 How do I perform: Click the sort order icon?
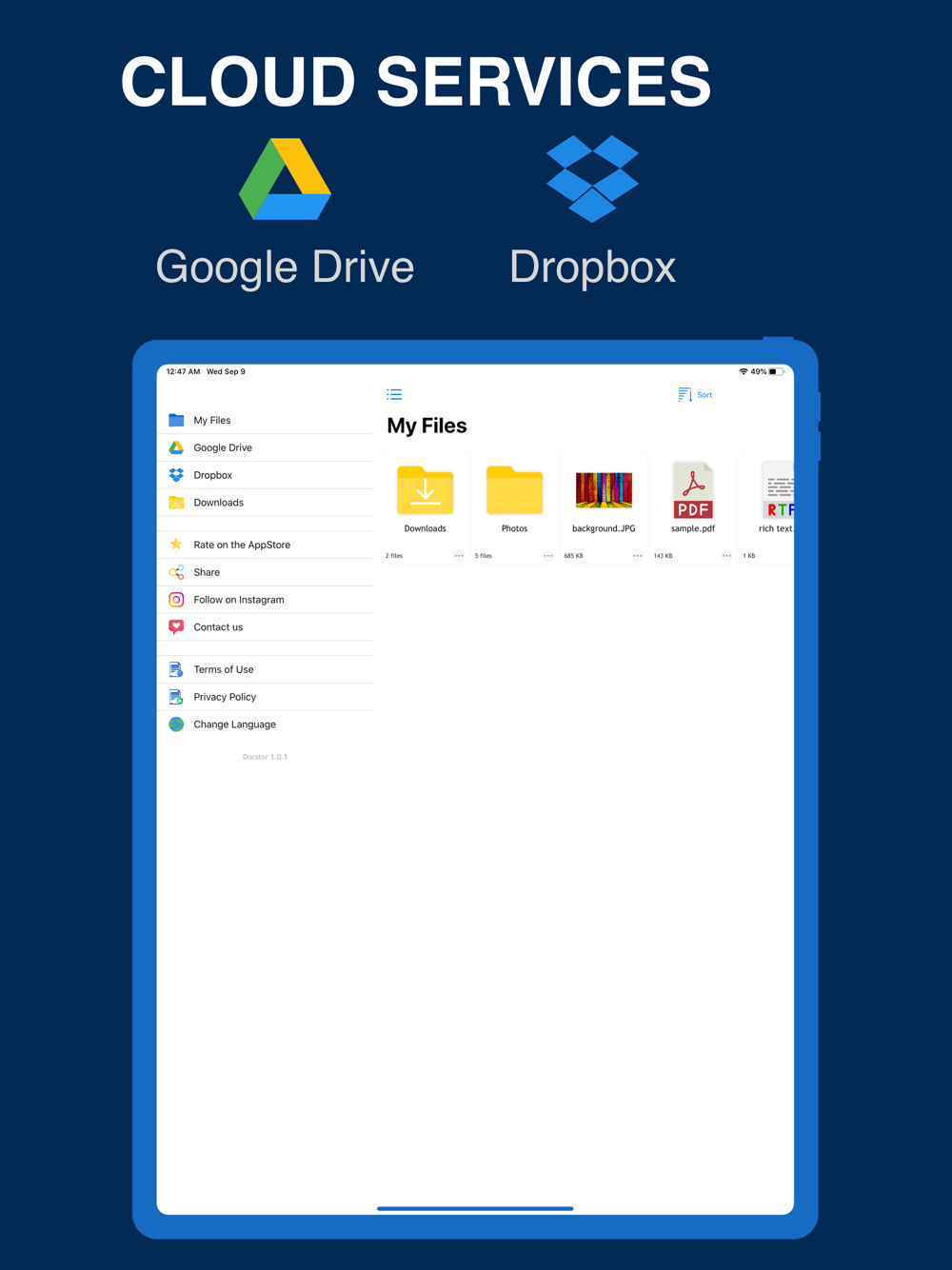(x=684, y=394)
